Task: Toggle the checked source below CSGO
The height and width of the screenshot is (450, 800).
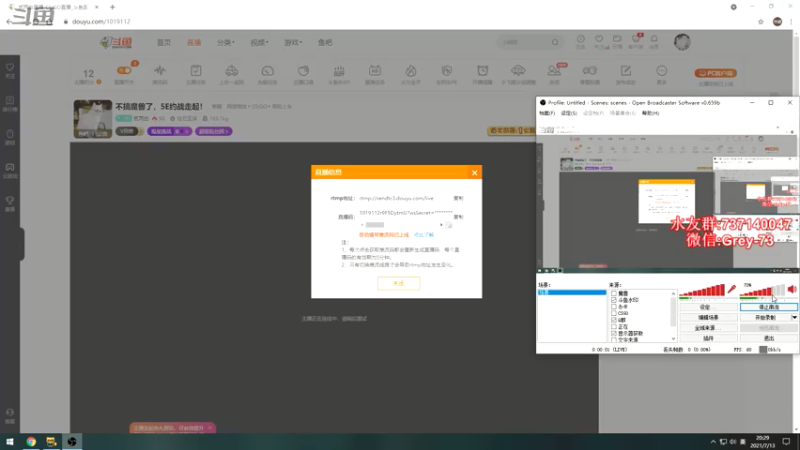Action: click(614, 320)
